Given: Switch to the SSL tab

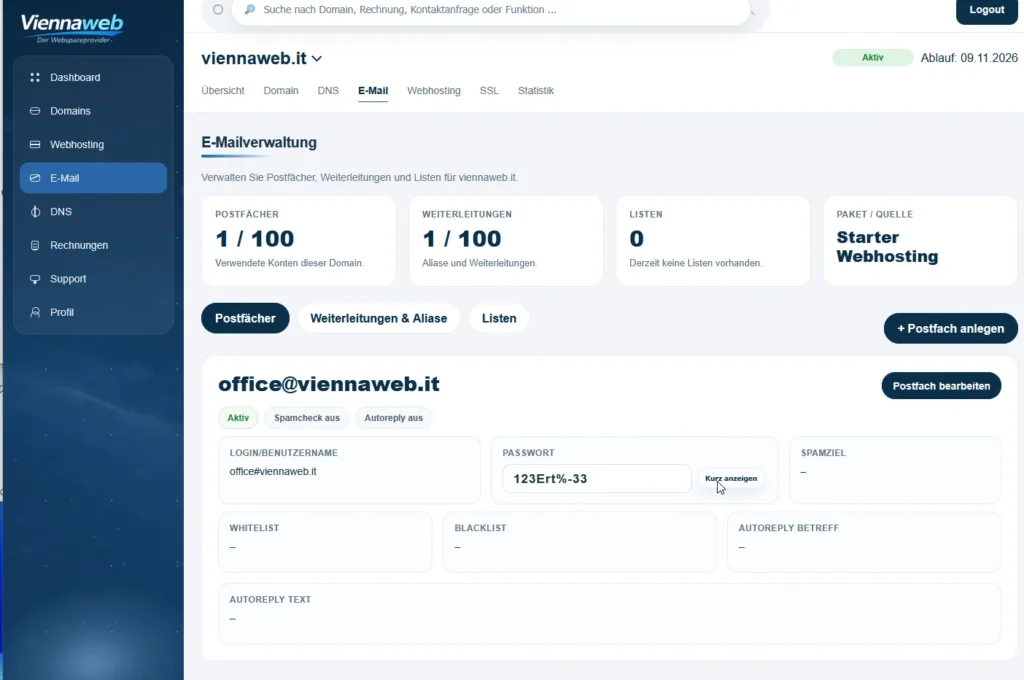Looking at the screenshot, I should (489, 91).
